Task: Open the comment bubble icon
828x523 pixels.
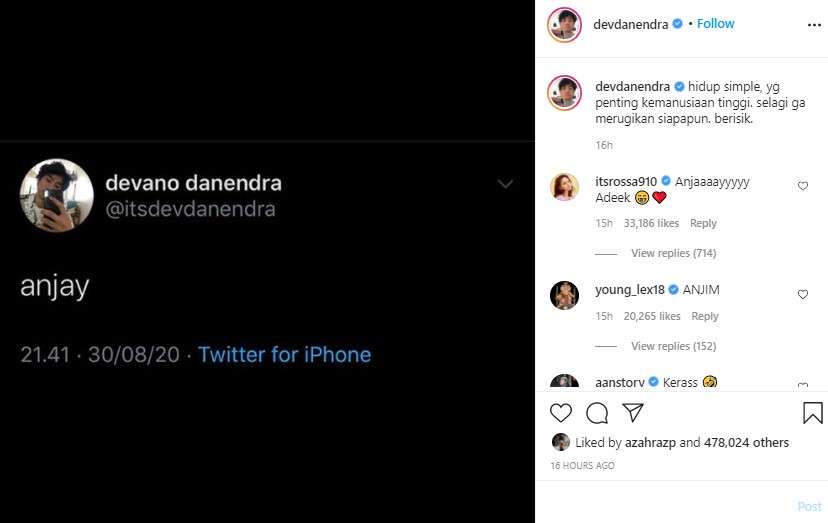Action: [x=597, y=413]
